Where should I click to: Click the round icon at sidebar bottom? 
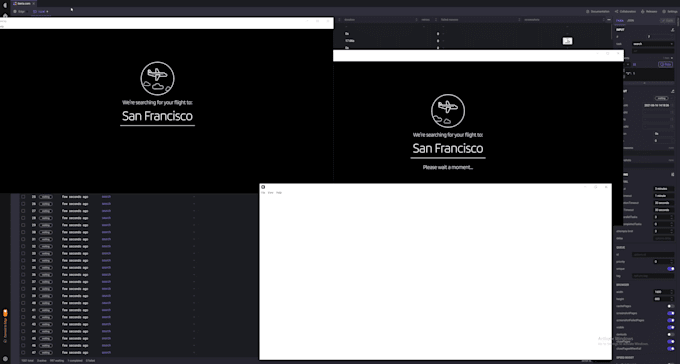point(5,359)
